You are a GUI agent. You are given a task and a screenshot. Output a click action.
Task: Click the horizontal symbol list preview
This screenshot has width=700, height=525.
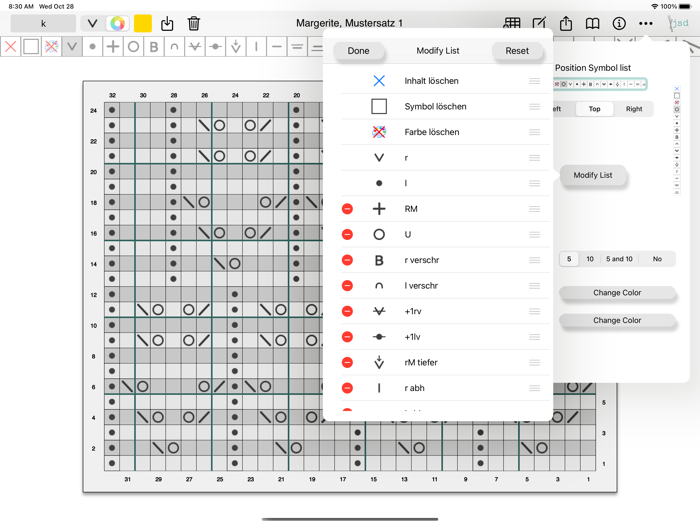tap(600, 84)
